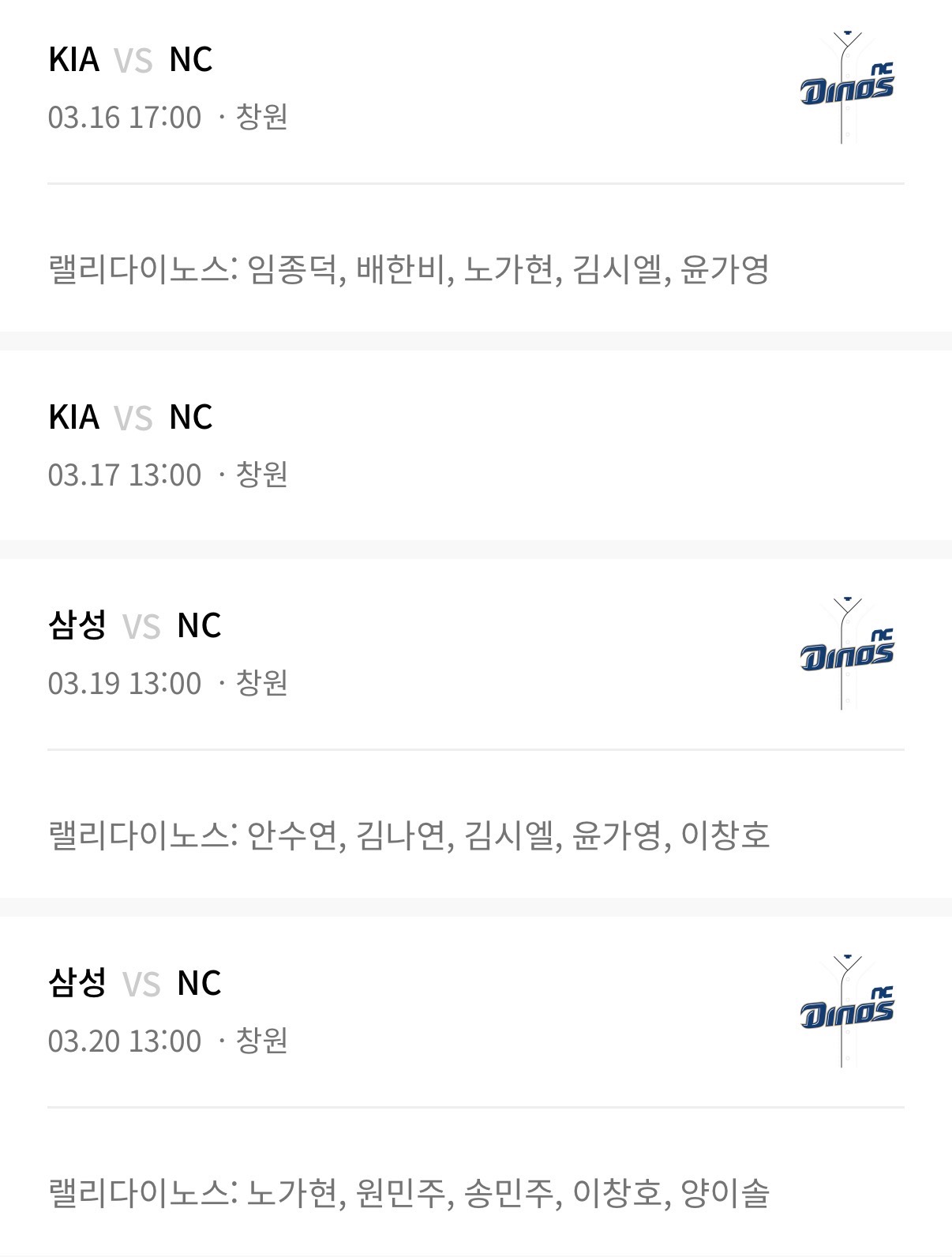This screenshot has width=952, height=1257.
Task: Click the name 배한비 in the cheerleader list
Action: point(400,270)
